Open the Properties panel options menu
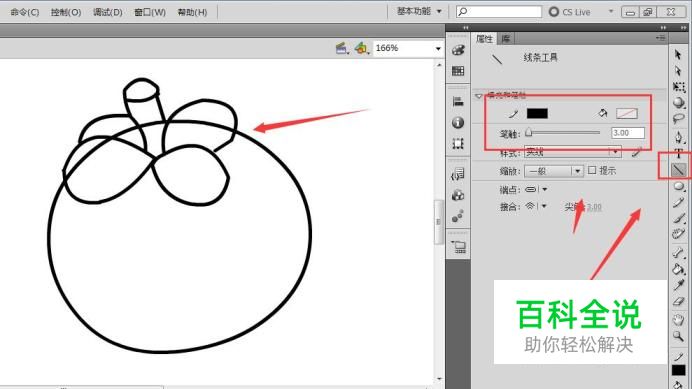The height and width of the screenshot is (389, 692). point(660,38)
